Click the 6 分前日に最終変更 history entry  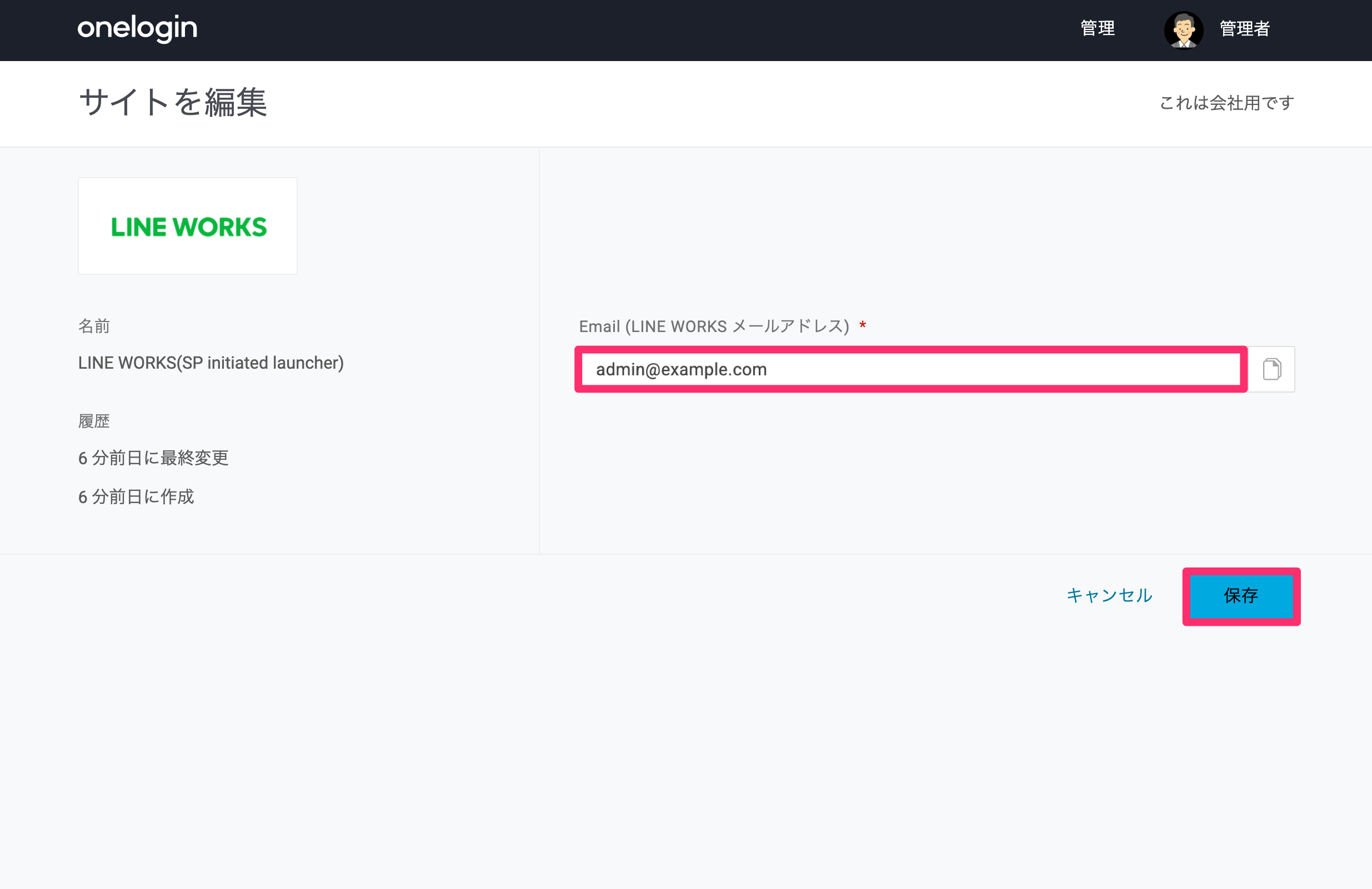click(x=153, y=458)
